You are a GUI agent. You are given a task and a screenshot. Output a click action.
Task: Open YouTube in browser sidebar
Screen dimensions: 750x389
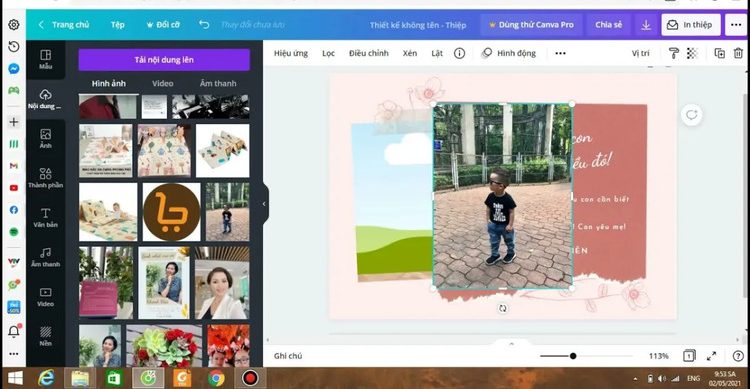[14, 188]
